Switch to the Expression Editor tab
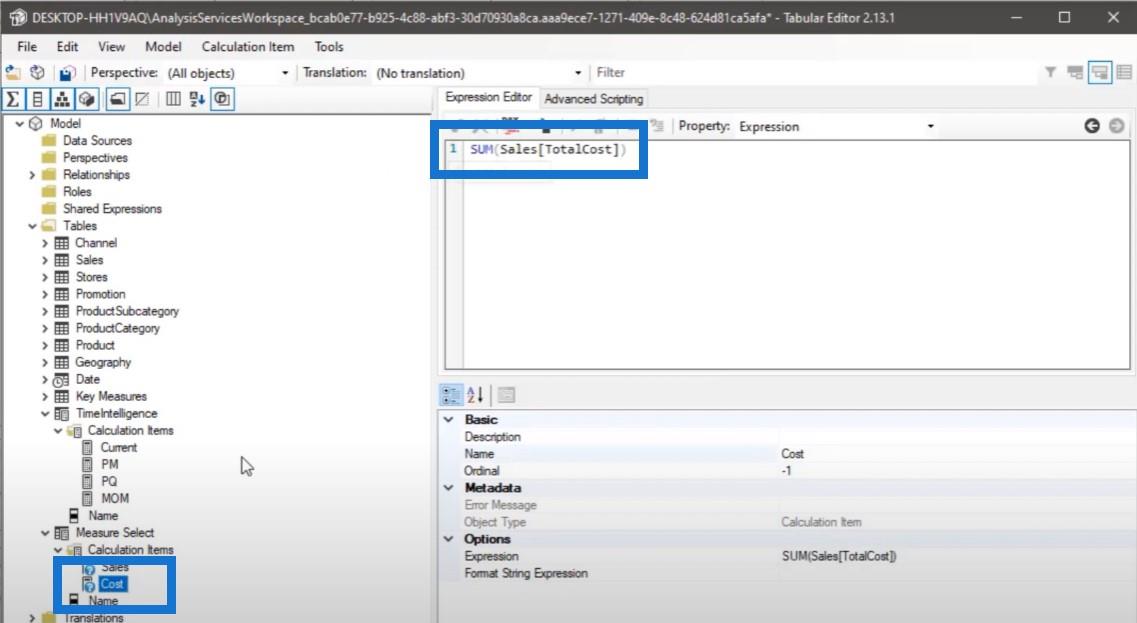This screenshot has height=623, width=1137. coord(488,97)
